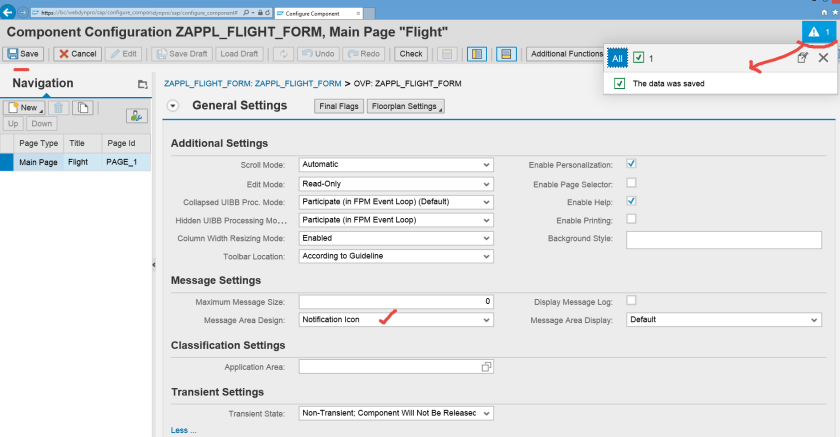This screenshot has width=840, height=437.
Task: Click the edit messages icon in popup
Action: click(802, 58)
